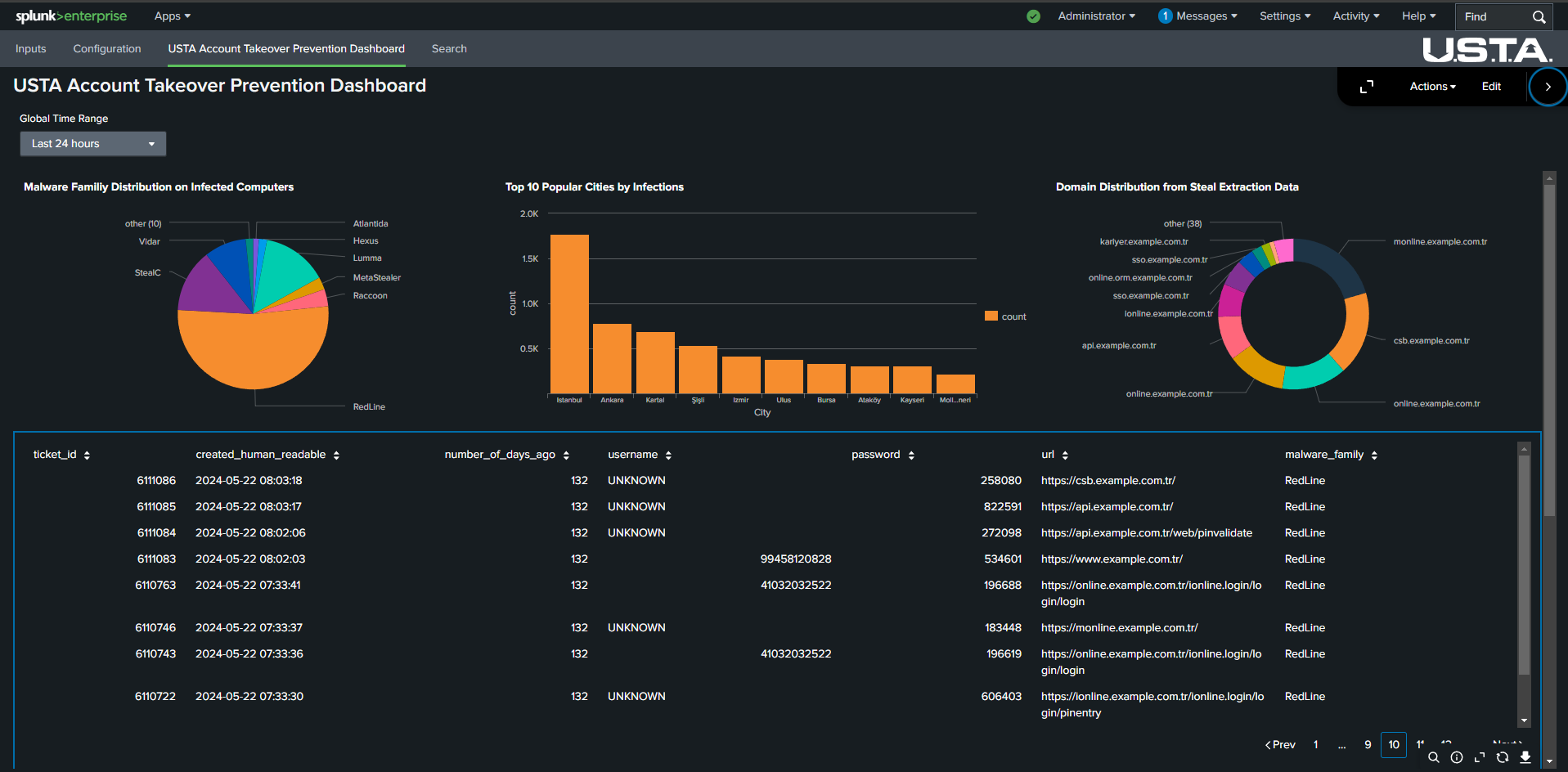Click the Splunk enterprise logo
Image resolution: width=1568 pixels, height=772 pixels.
71,16
